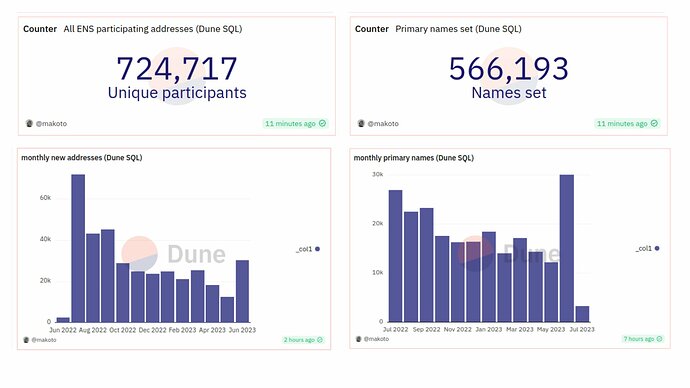690x388 pixels.
Task: Click _col1 legend dot in new addresses chart
Action: (317, 249)
